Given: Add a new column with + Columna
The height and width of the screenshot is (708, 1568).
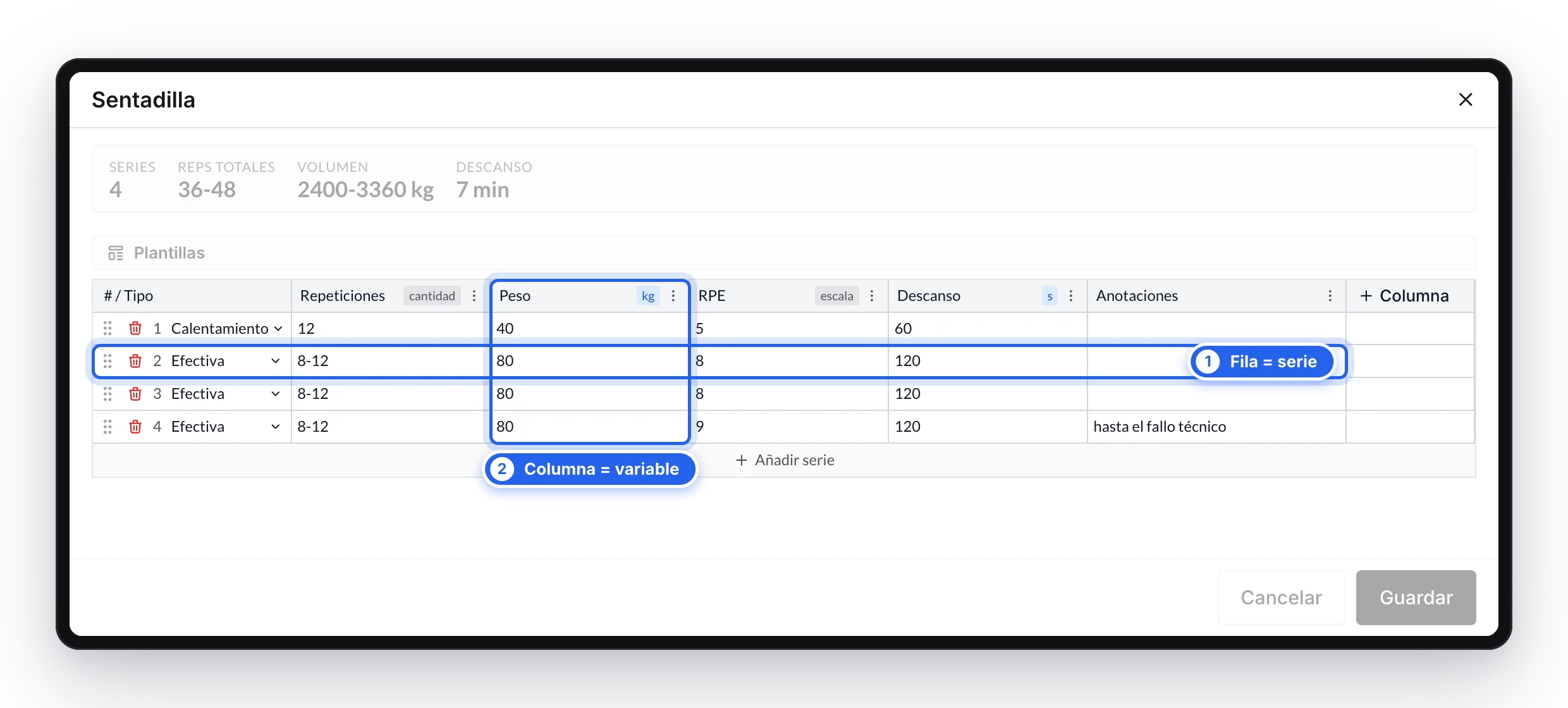Looking at the screenshot, I should pyautogui.click(x=1404, y=296).
